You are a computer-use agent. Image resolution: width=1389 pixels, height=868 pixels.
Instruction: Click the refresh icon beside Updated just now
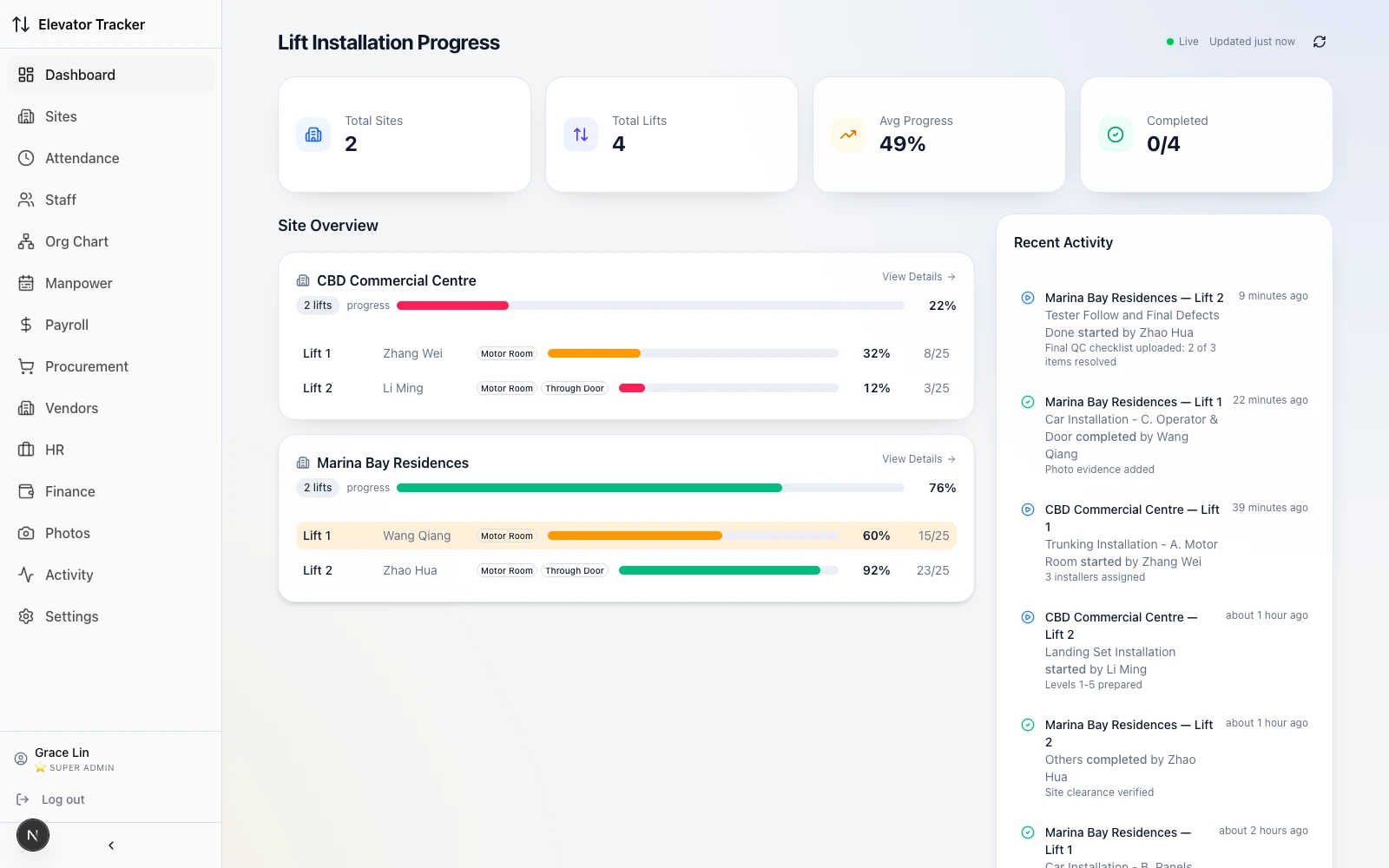click(x=1320, y=42)
